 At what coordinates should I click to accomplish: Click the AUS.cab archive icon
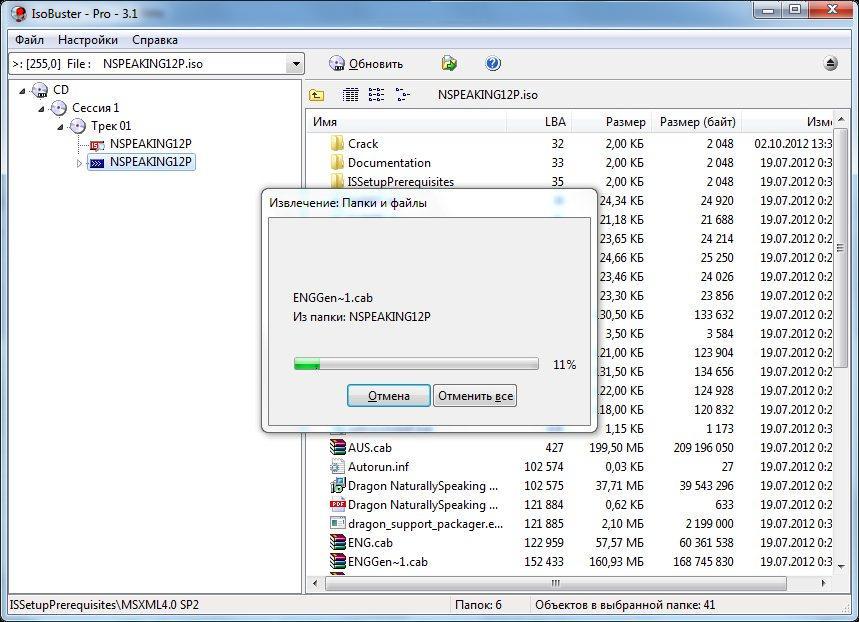(x=337, y=447)
